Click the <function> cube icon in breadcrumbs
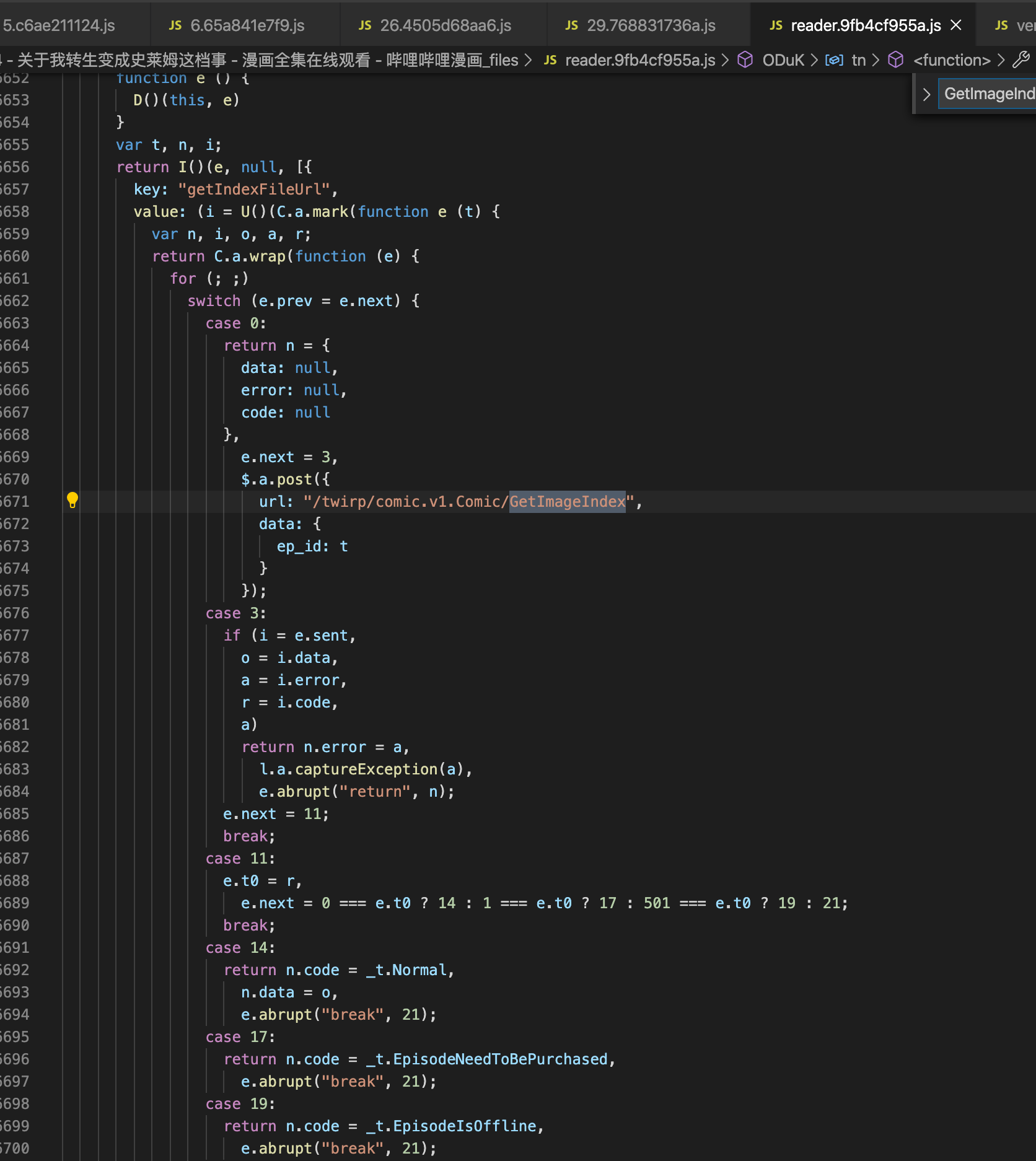Image resolution: width=1036 pixels, height=1161 pixels. [896, 59]
